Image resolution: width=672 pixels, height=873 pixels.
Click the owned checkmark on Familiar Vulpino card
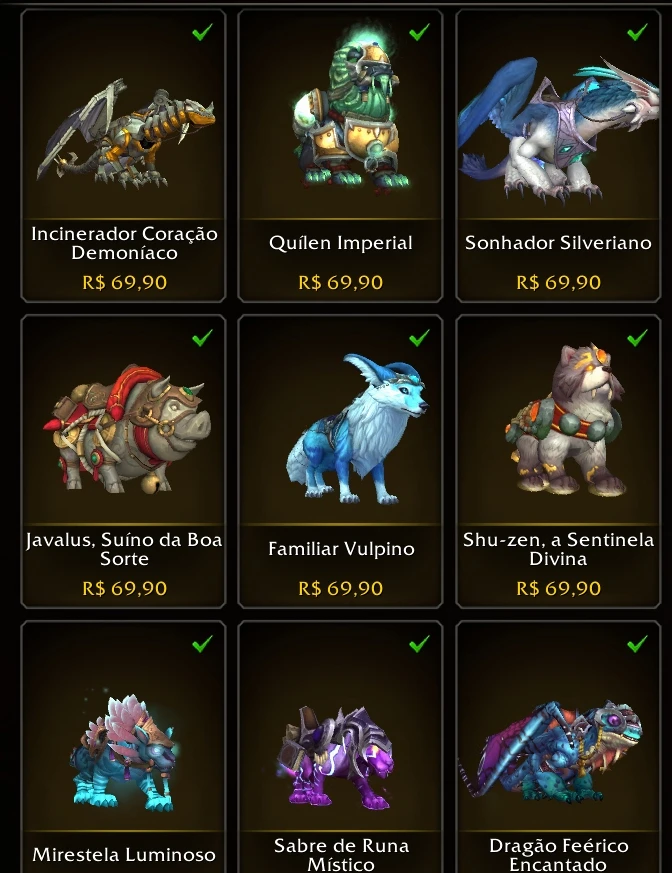click(419, 338)
